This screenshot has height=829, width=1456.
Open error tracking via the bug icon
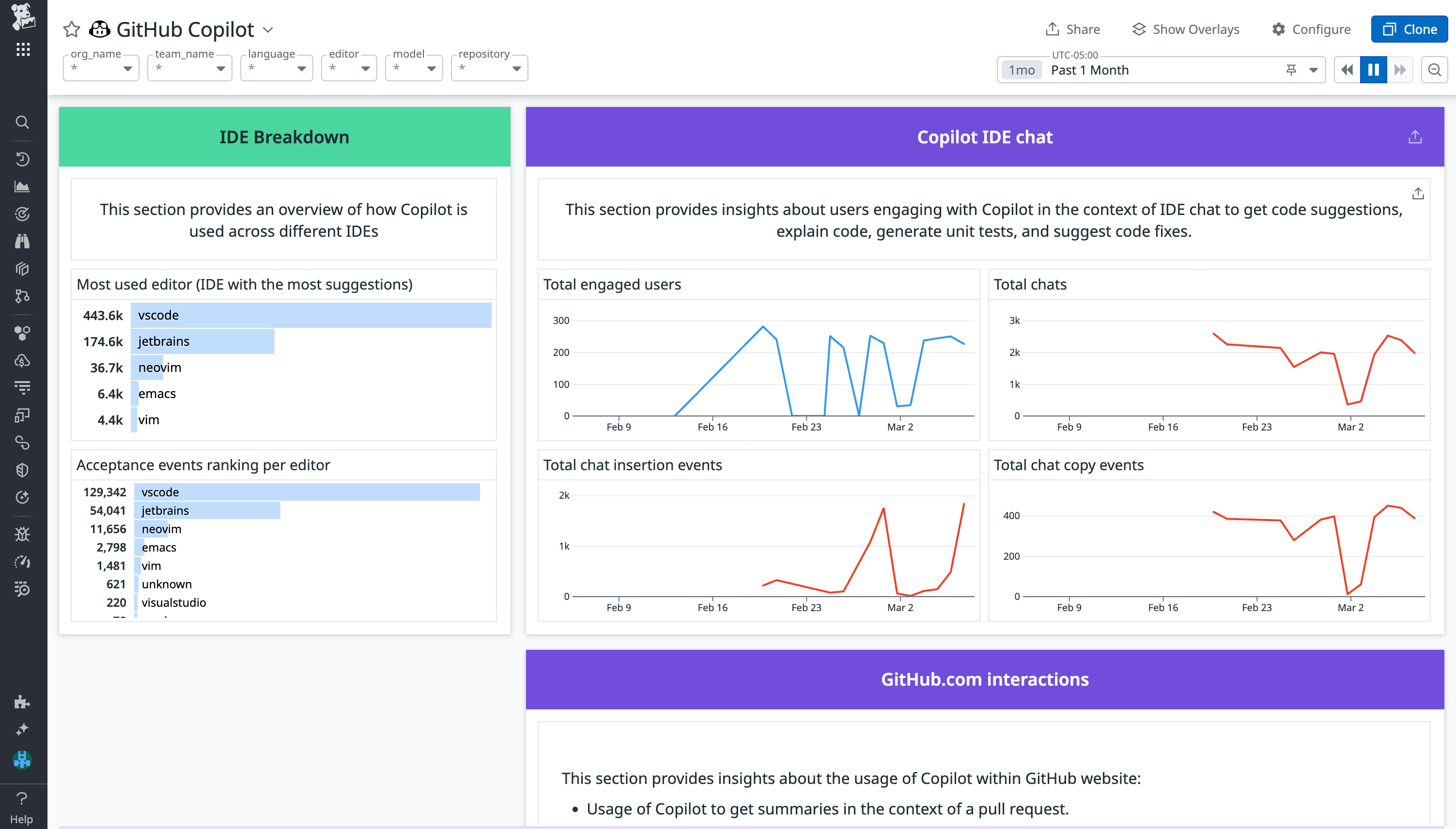point(22,534)
